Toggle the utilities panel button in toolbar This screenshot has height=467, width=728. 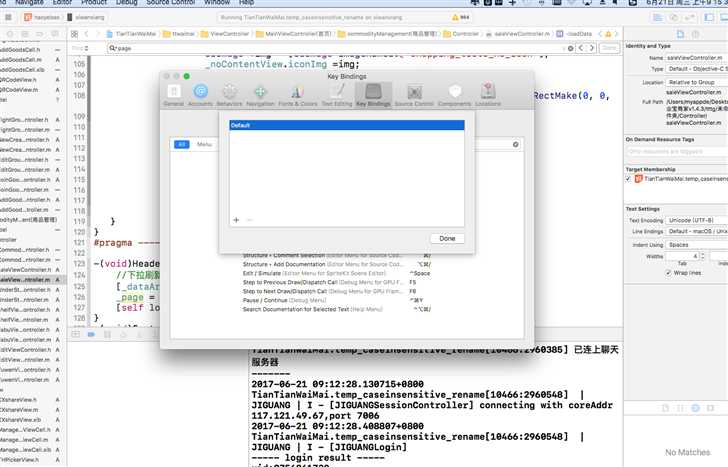[724, 18]
